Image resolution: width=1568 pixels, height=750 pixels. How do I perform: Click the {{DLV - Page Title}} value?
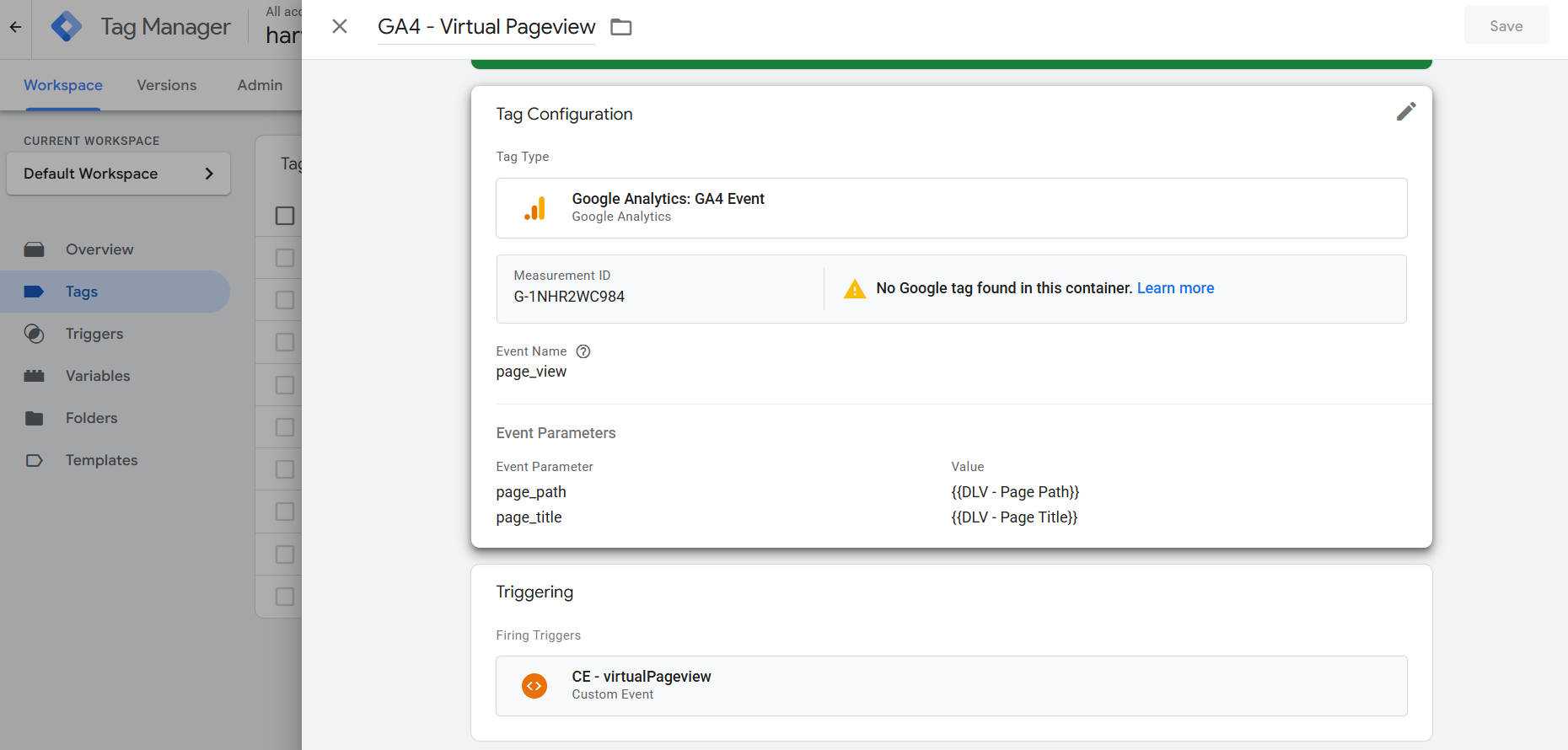[x=1014, y=517]
